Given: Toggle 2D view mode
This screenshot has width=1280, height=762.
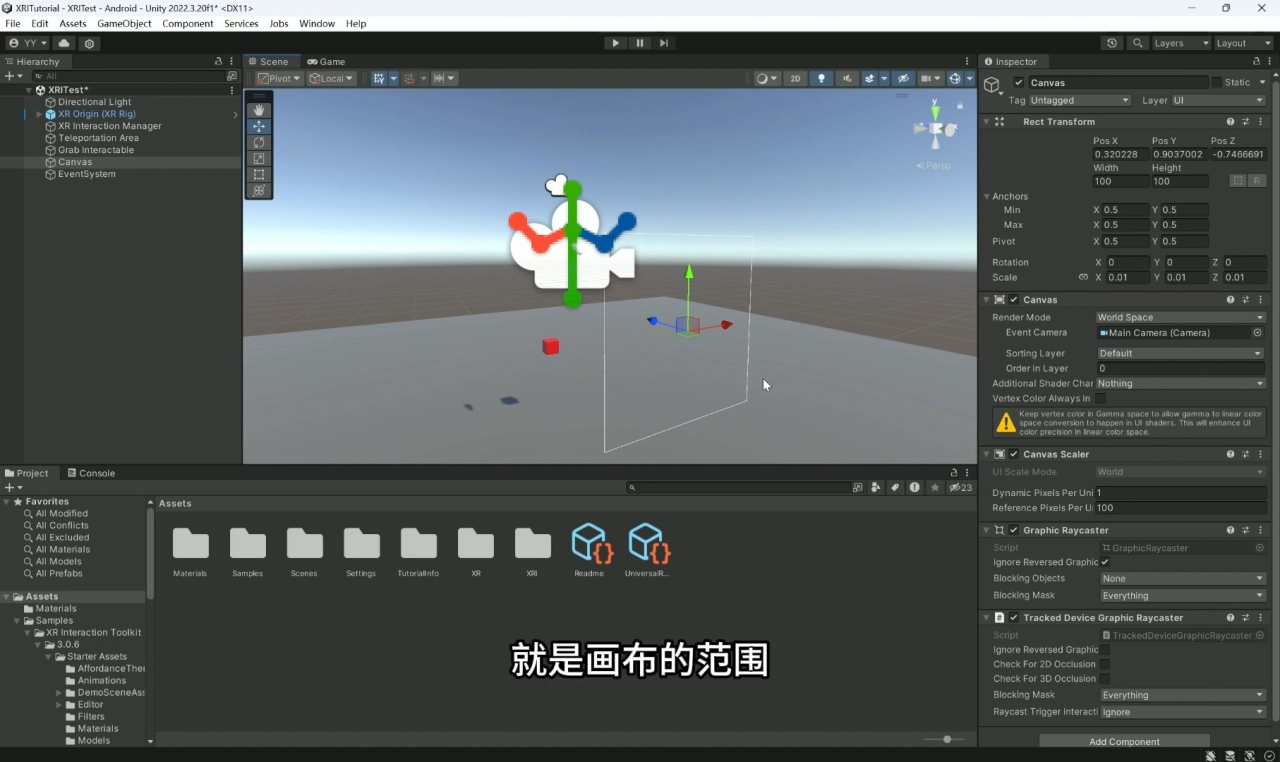Looking at the screenshot, I should (795, 78).
